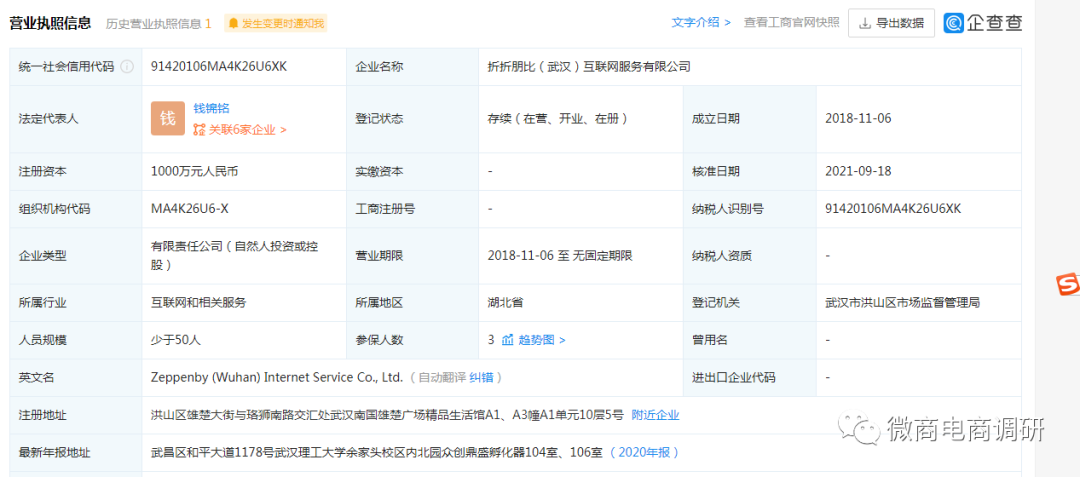Viewport: 1080px width, 477px height.
Task: Open legal representative 钱锦铭 profile link
Action: pyautogui.click(x=211, y=108)
